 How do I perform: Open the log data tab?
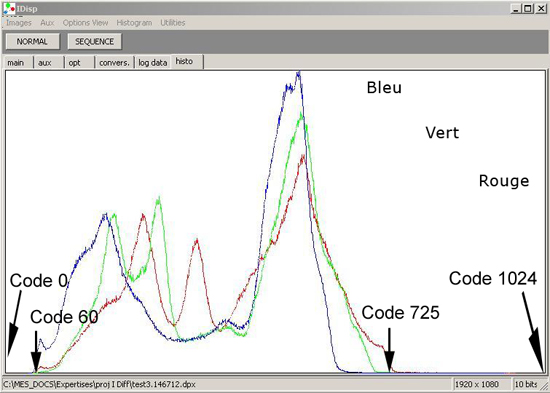[153, 62]
